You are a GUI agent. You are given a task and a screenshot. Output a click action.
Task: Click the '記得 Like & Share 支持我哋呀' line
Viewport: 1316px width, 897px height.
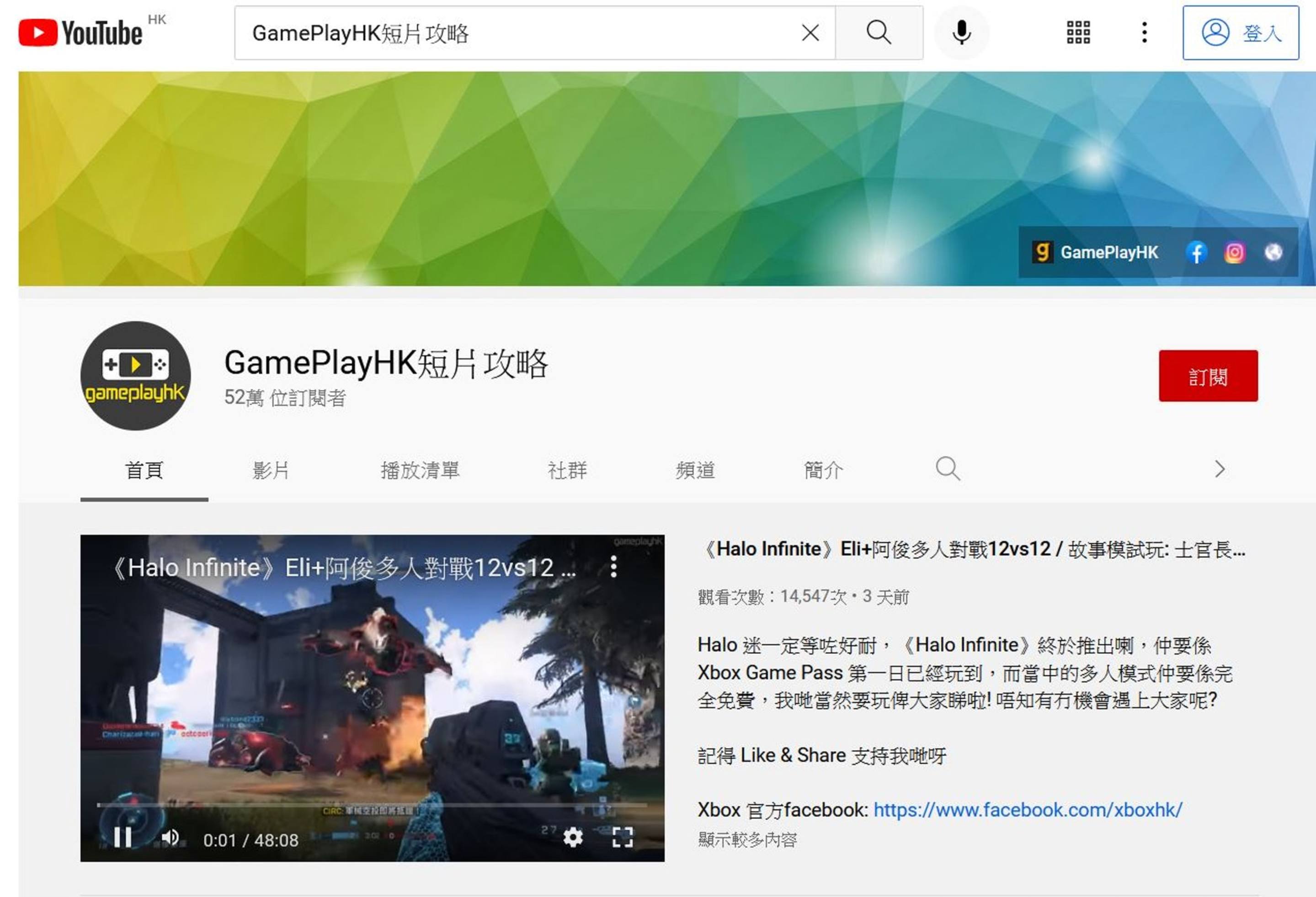[x=822, y=755]
